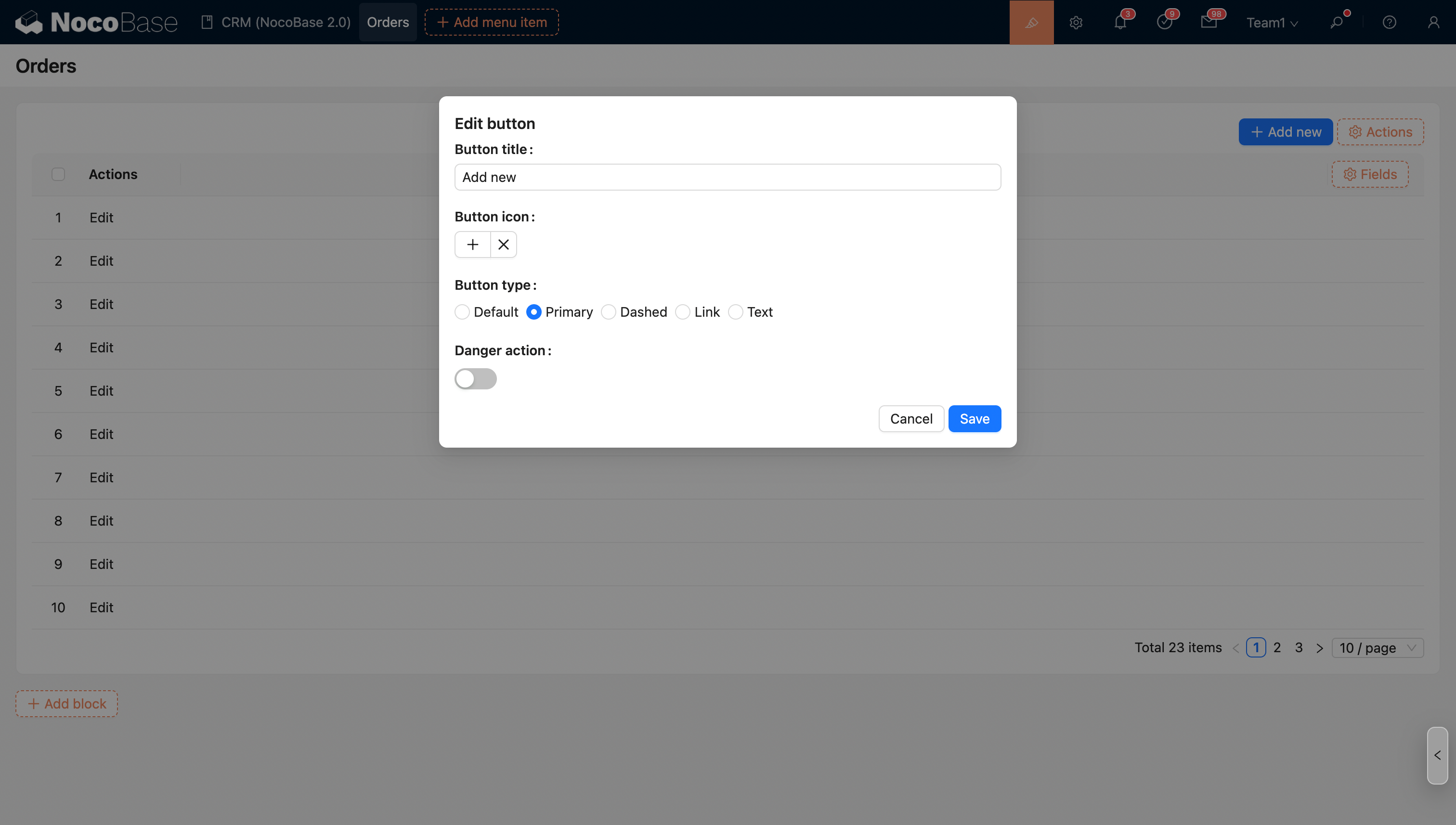
Task: Click the UI editor highlighter icon
Action: [1031, 22]
